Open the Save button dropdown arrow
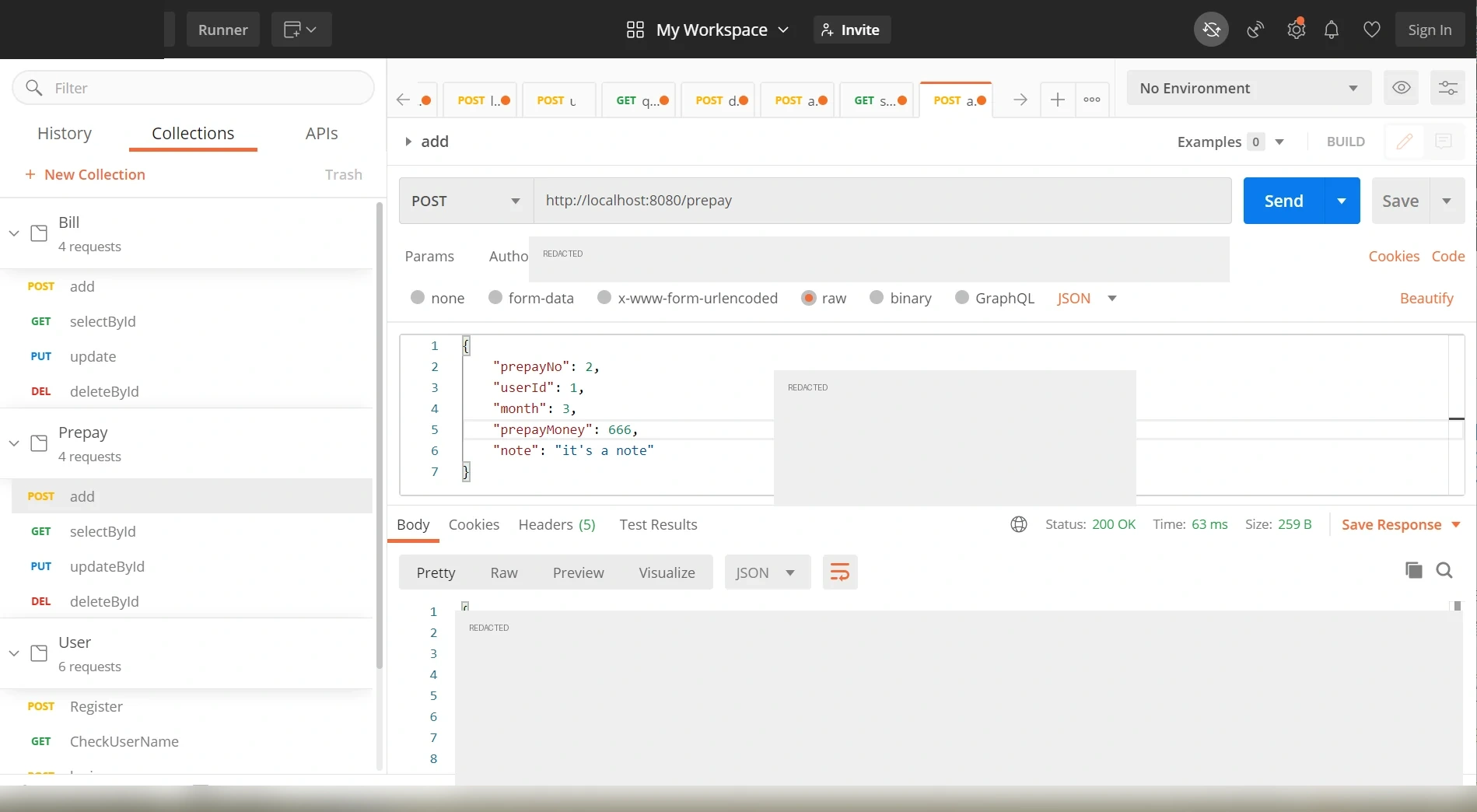The image size is (1477, 812). [x=1447, y=201]
